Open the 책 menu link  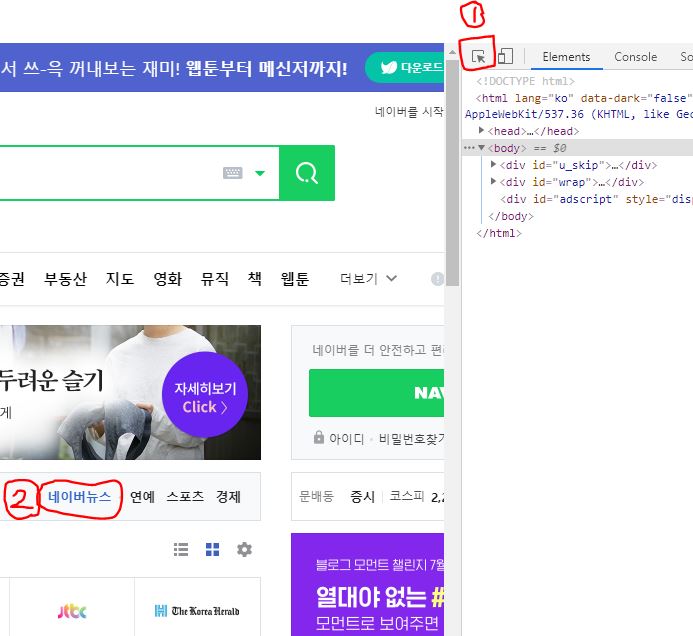(255, 279)
